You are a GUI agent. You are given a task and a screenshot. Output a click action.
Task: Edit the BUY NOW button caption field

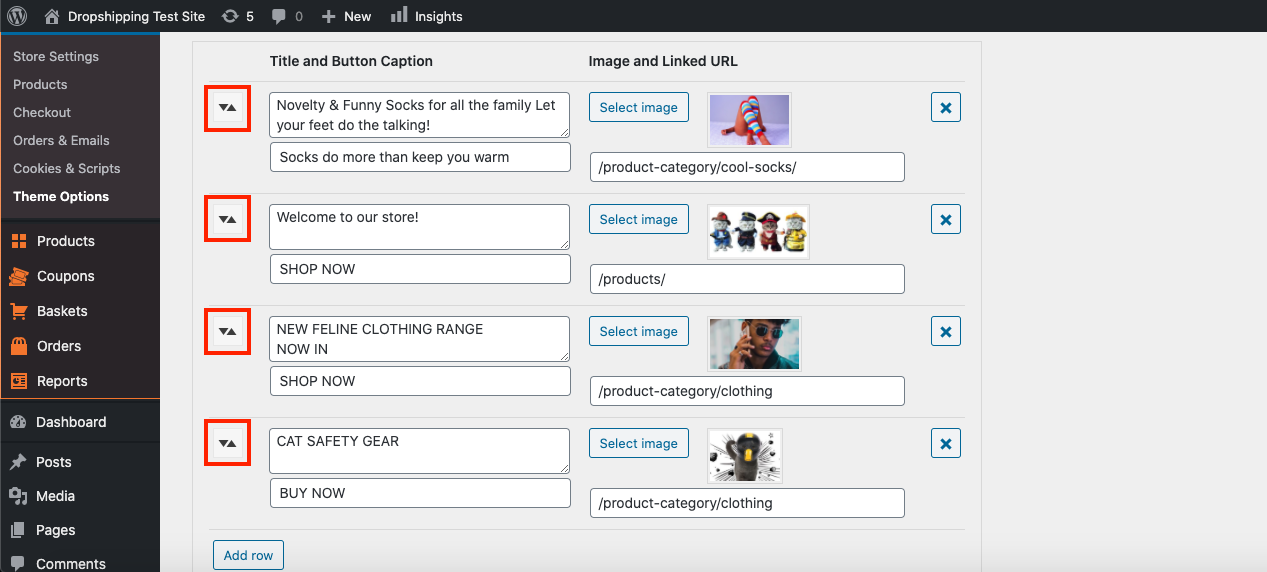pos(420,493)
